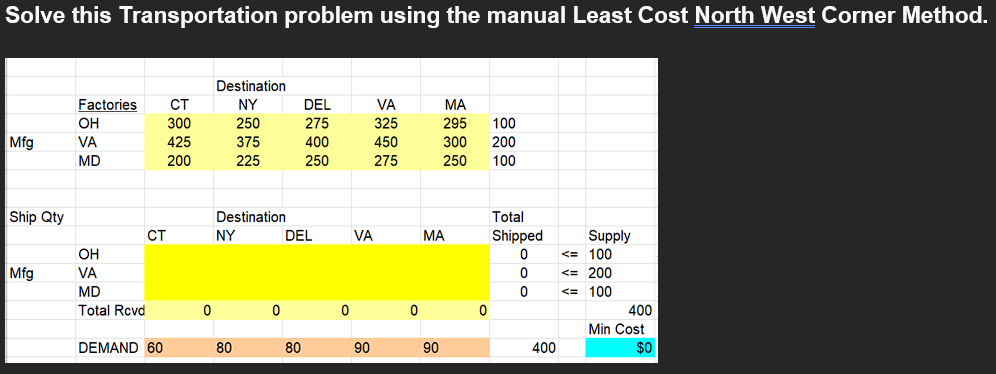
Task: Select the MD row label in the Ship Qty table
Action: 89,292
